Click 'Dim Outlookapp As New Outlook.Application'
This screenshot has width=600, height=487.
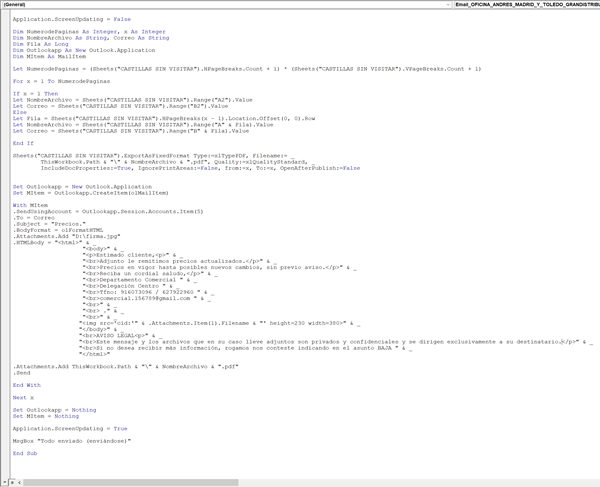click(x=84, y=50)
